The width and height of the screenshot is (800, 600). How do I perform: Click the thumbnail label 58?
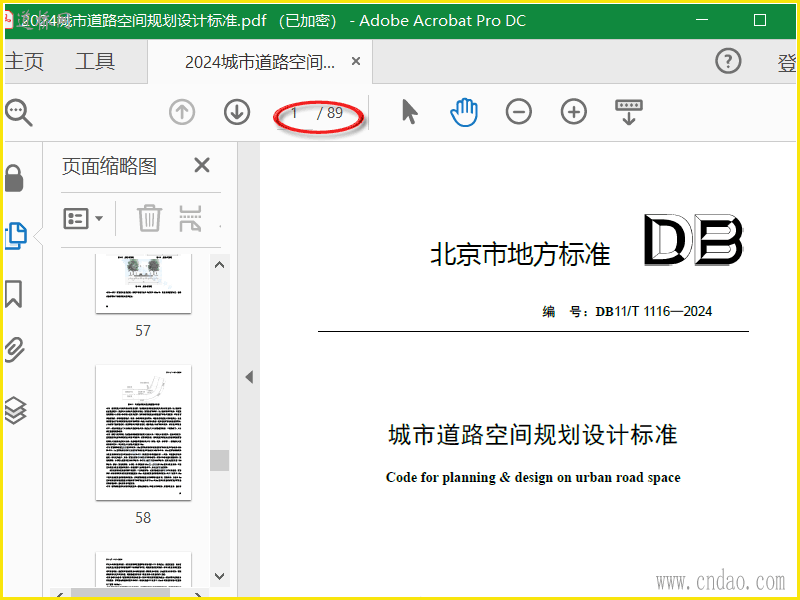tap(143, 518)
